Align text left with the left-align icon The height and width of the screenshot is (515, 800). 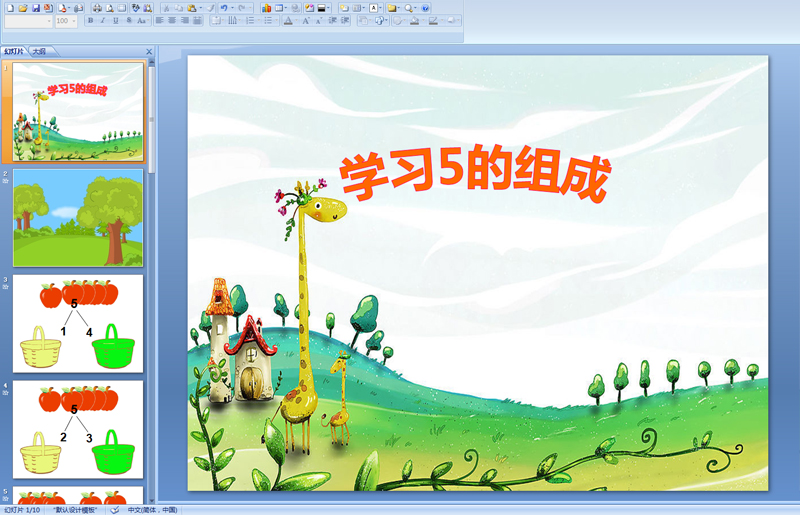point(160,20)
